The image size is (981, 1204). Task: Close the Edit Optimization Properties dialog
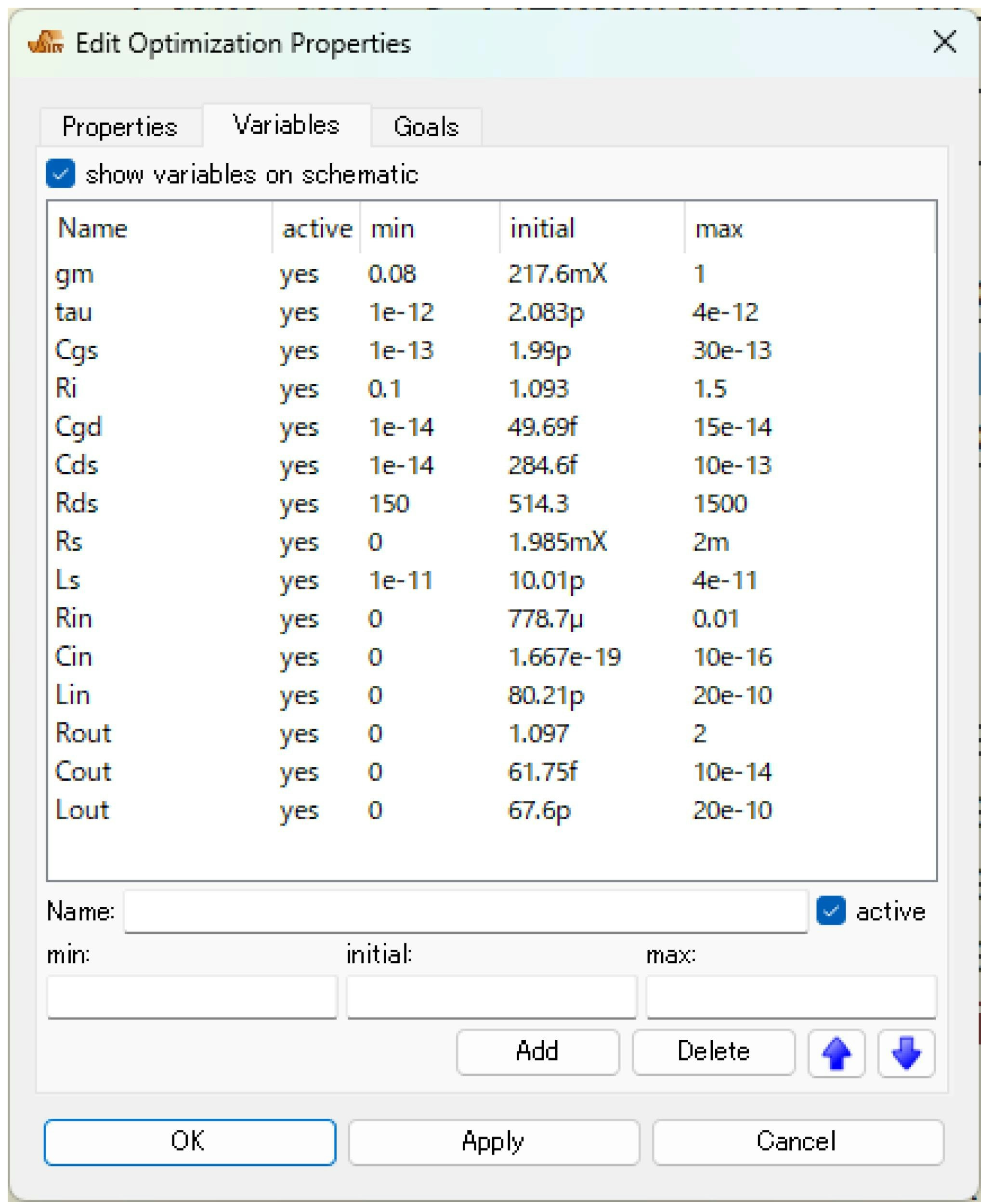pos(944,42)
